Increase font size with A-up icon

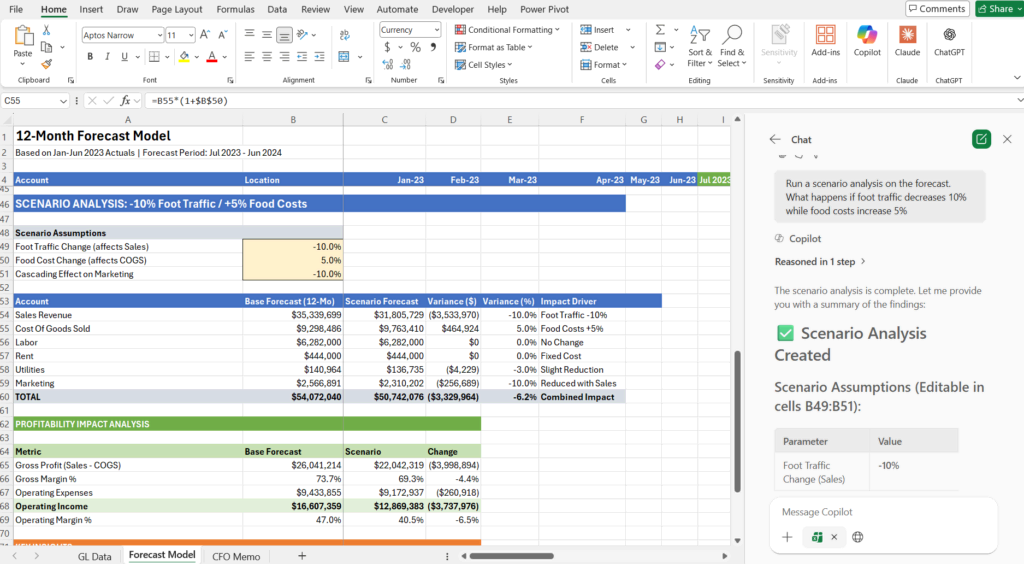[x=205, y=35]
